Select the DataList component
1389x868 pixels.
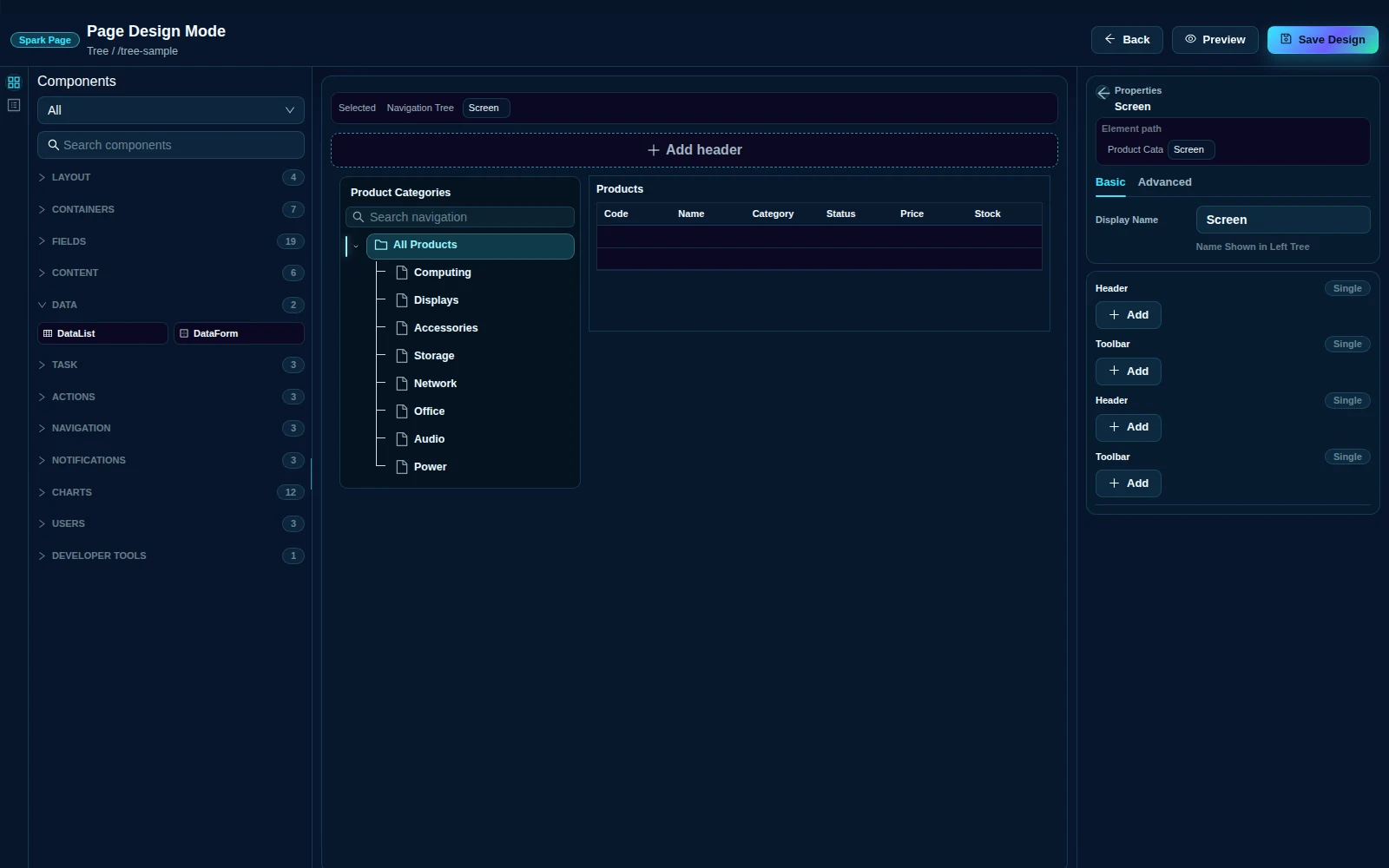point(102,333)
